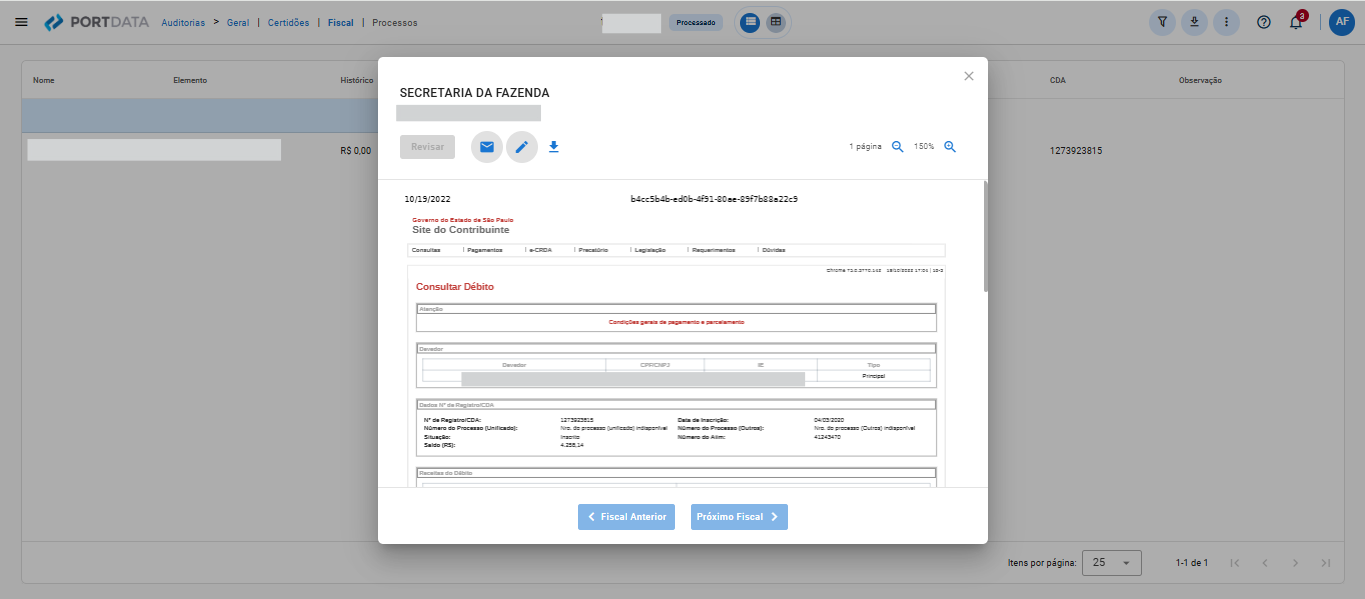Download the document from the dialog
The image size is (1365, 599).
click(554, 147)
